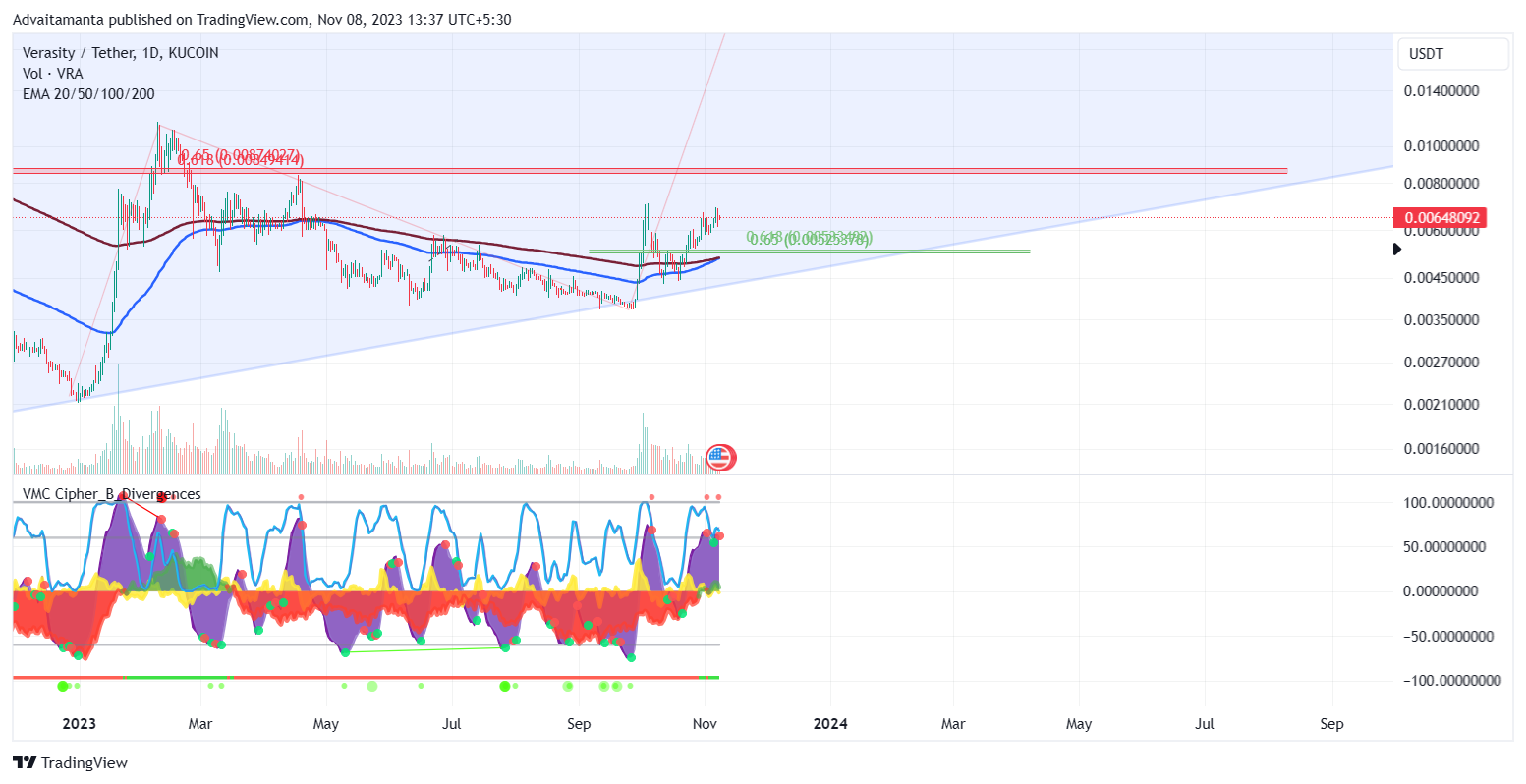
Task: Click the Nov time axis label
Action: pyautogui.click(x=704, y=724)
